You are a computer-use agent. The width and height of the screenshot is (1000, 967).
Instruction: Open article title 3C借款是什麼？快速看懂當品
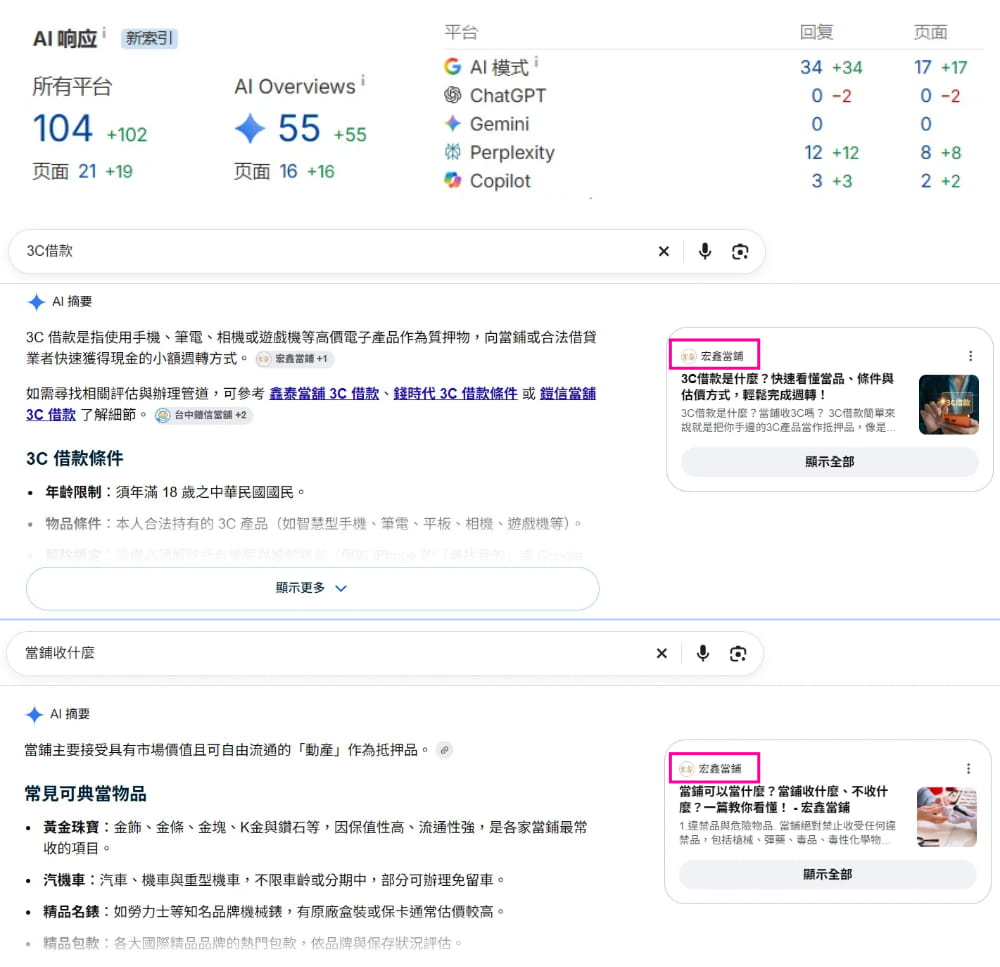point(787,387)
